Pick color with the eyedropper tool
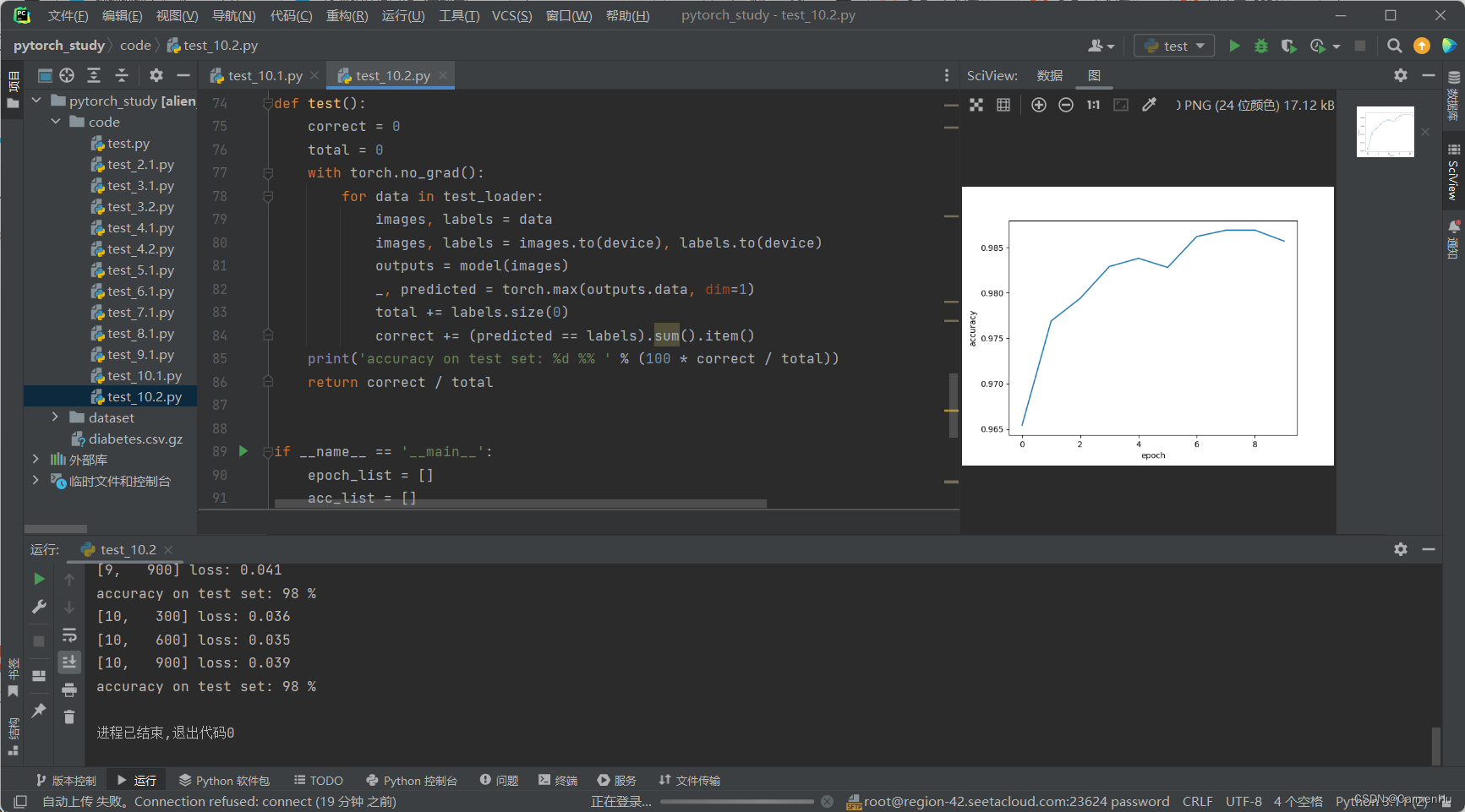Viewport: 1465px width, 812px height. click(x=1148, y=105)
